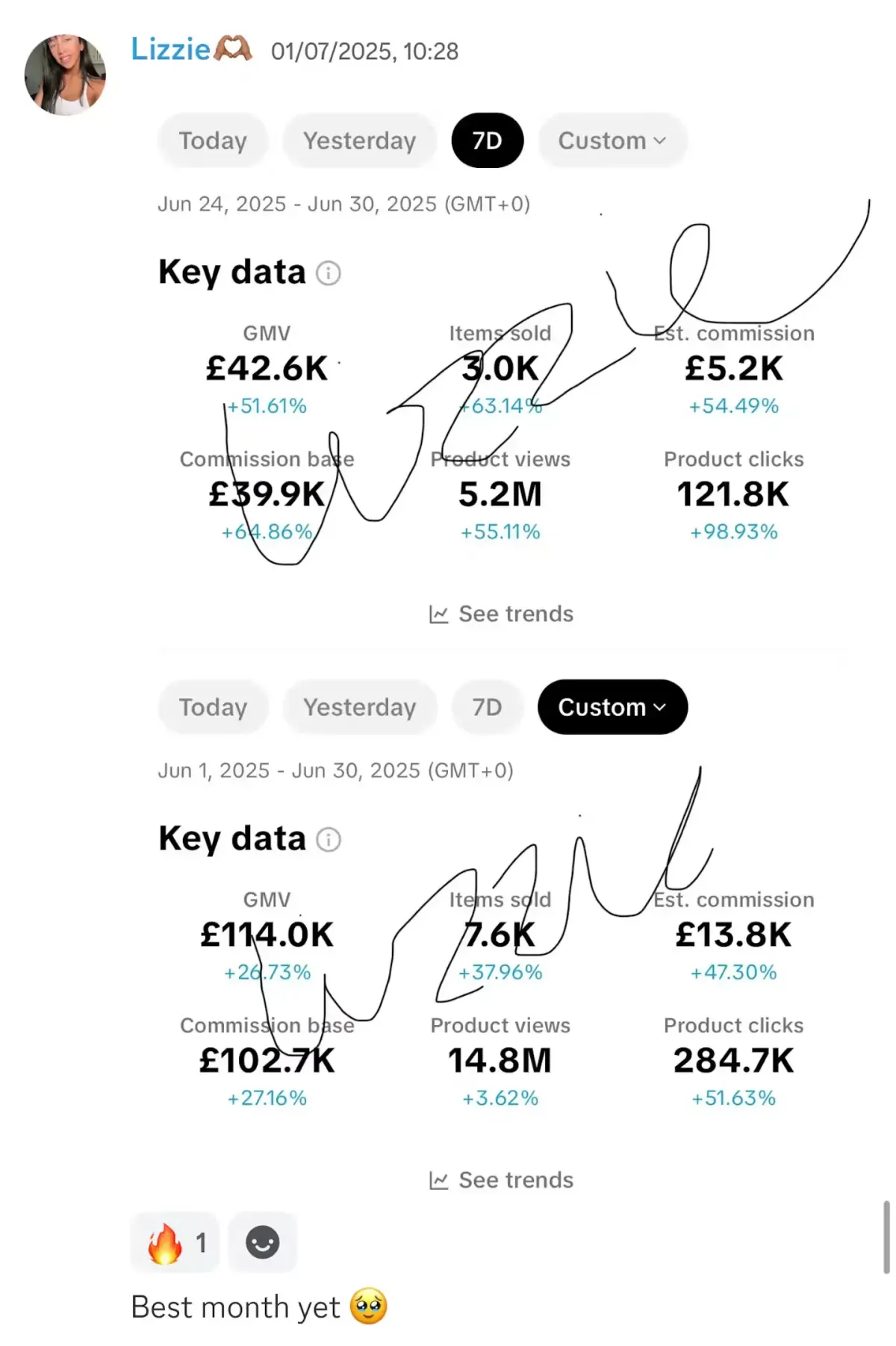Select the upper Today tab
Screen dimensions: 896x1346
pos(213,140)
